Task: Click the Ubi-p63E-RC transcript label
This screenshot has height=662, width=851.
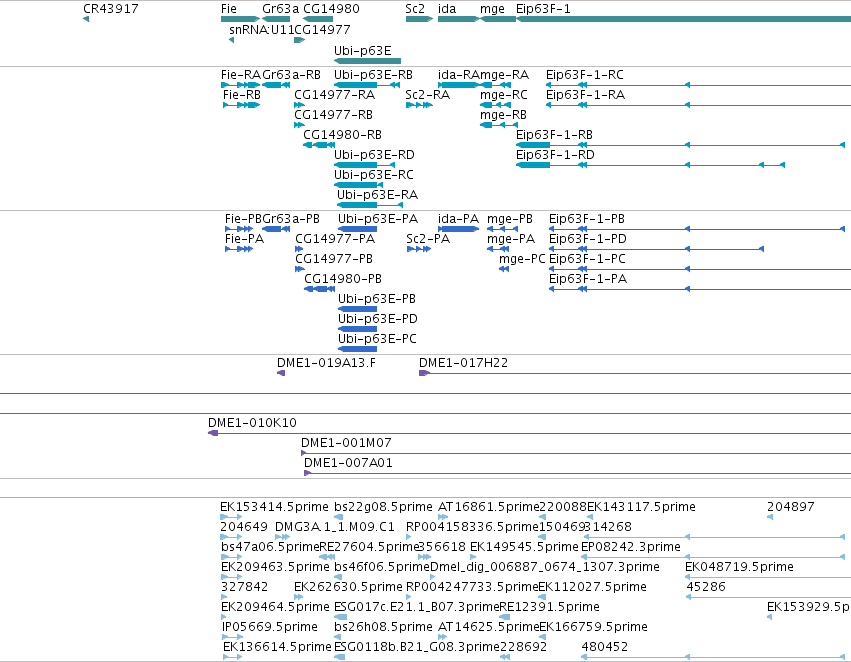Action: pyautogui.click(x=373, y=175)
